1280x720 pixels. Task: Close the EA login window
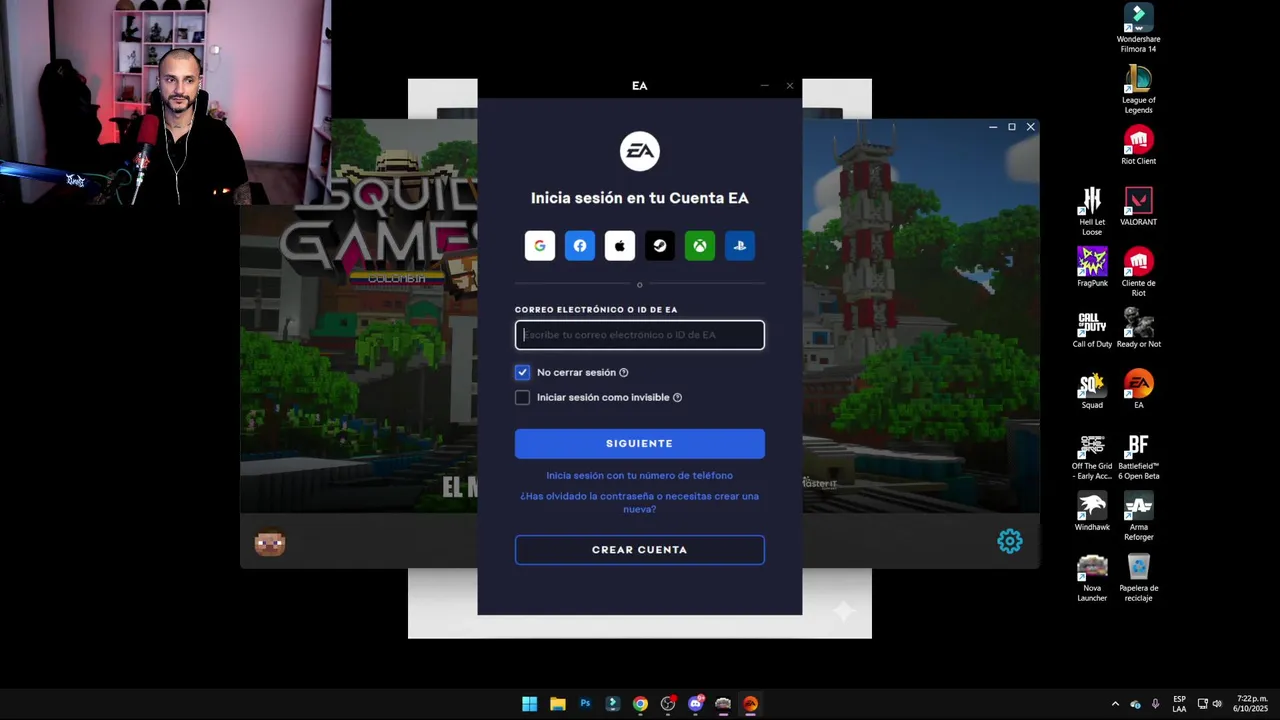point(790,86)
